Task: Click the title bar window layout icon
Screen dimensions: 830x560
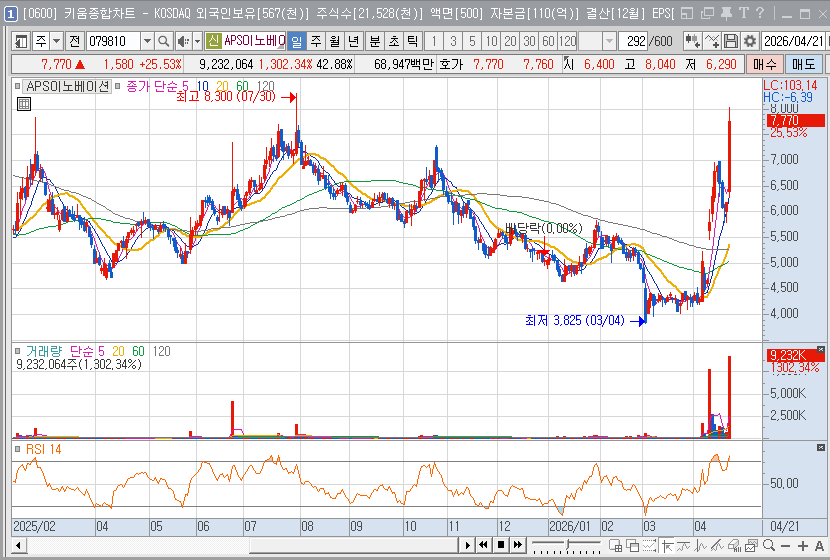Action: coord(687,13)
